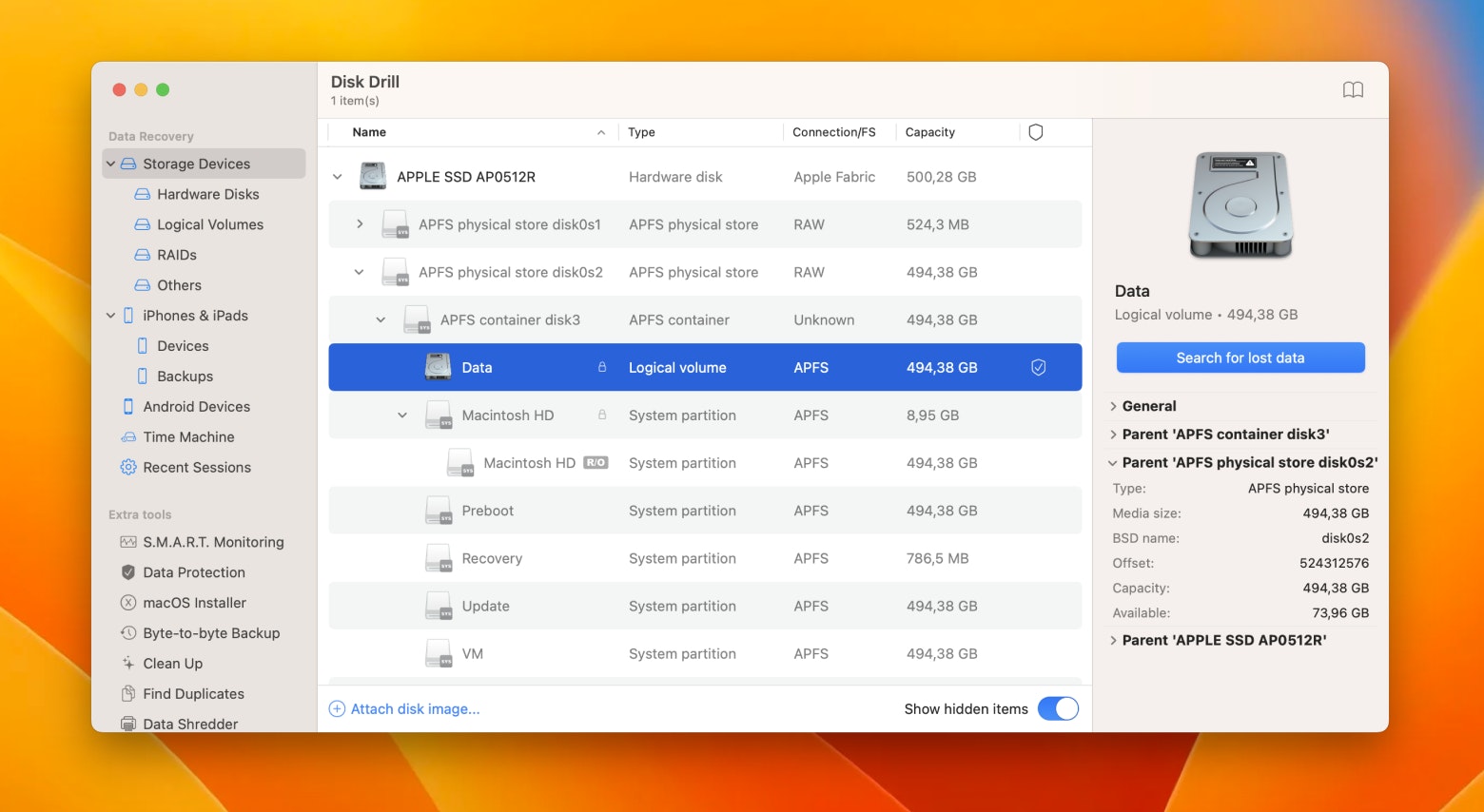Click Search for lost data button
Screen dimensions: 1484x812
pos(1240,358)
